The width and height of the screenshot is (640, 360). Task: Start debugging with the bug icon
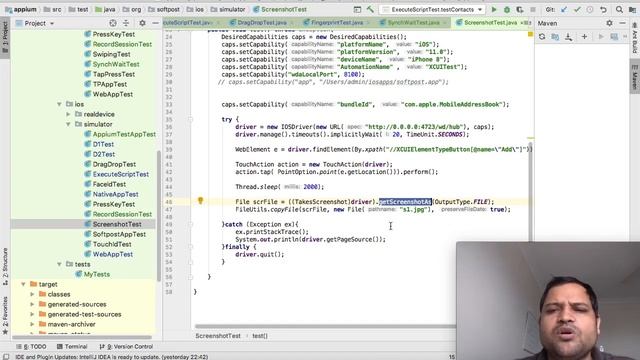(507, 9)
